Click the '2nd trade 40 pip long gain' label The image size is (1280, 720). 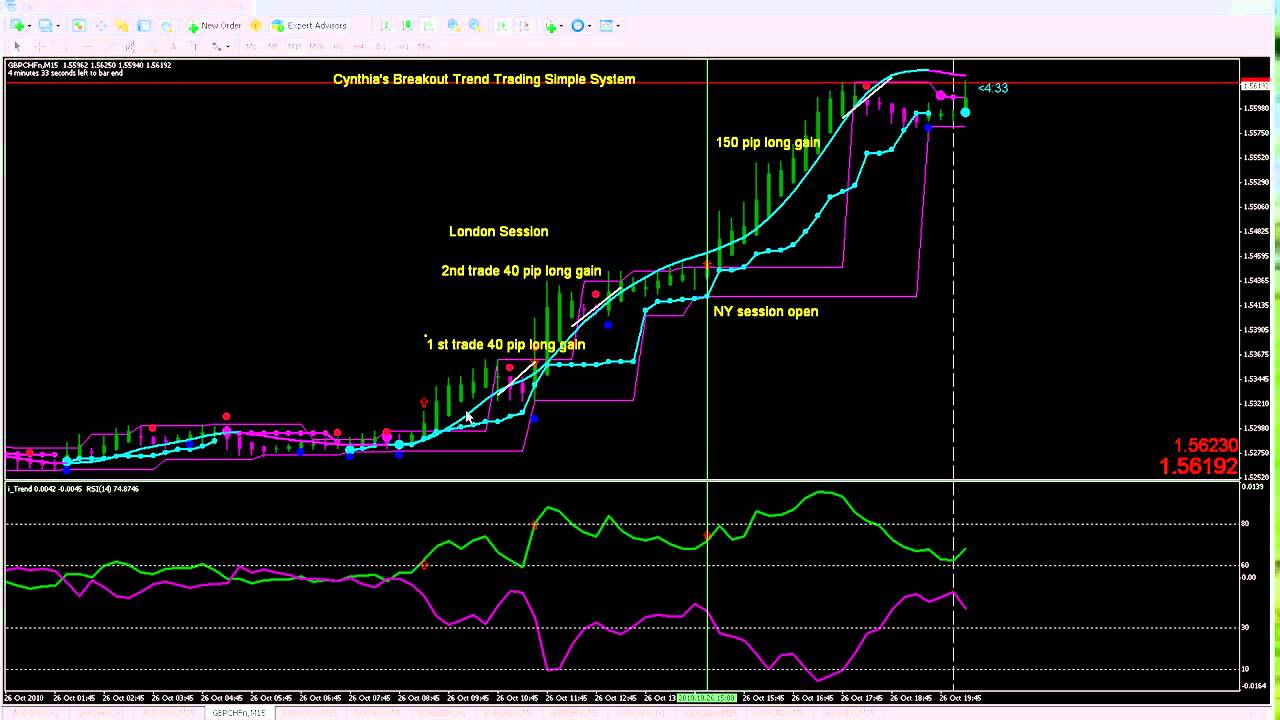521,270
